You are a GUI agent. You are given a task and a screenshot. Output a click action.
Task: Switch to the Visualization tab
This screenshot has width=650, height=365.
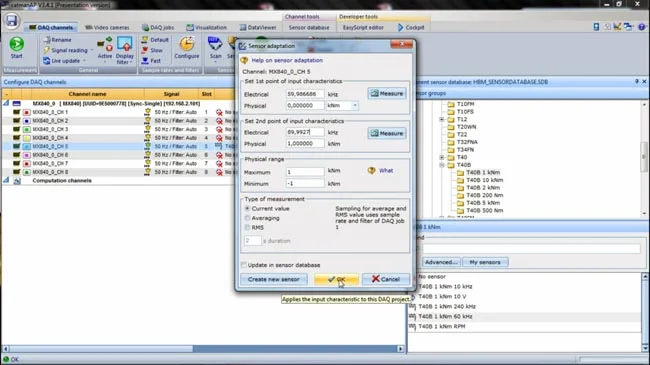206,27
